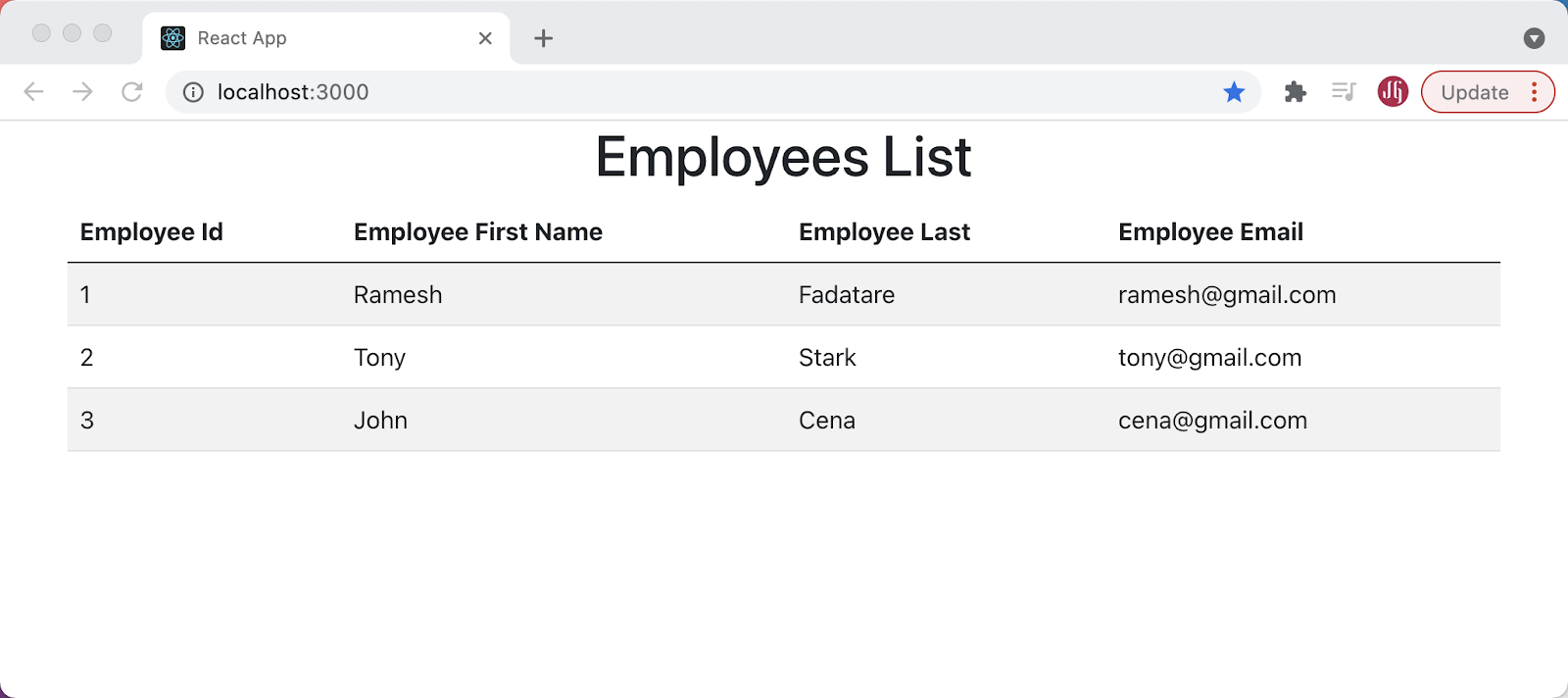This screenshot has width=1568, height=698.
Task: Click the Employee Email column header
Action: pyautogui.click(x=1210, y=232)
